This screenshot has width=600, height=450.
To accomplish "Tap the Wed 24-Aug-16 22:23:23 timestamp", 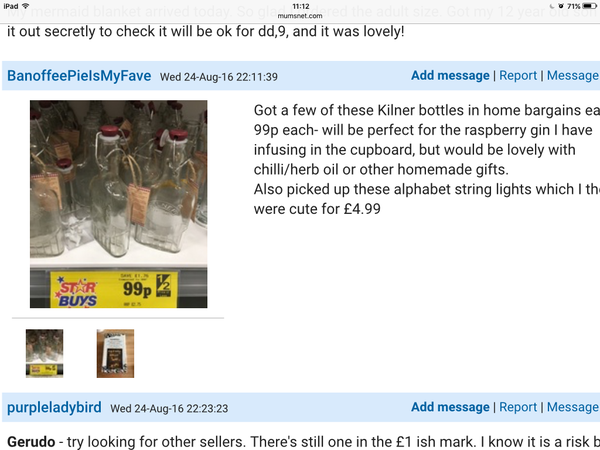I will pyautogui.click(x=169, y=408).
